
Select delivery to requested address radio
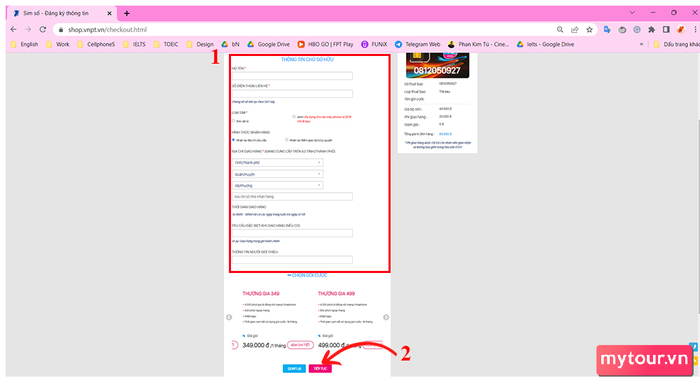click(x=233, y=140)
